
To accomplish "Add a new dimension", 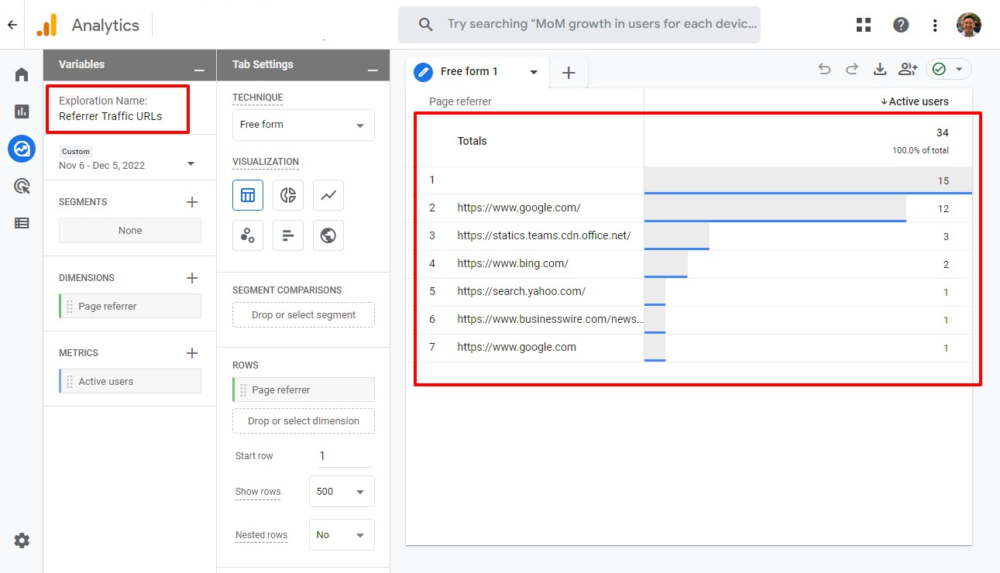I will pos(192,278).
